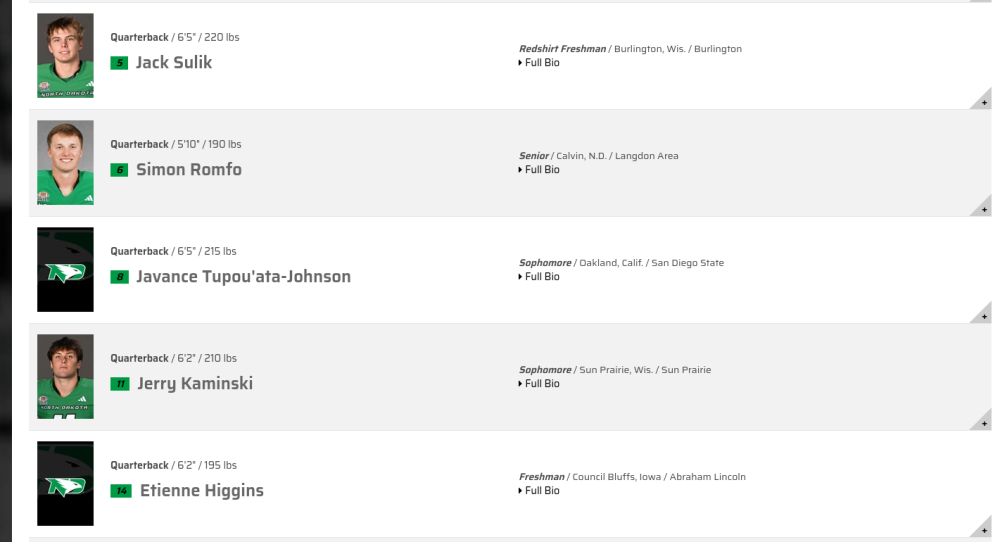Click the green number 14 jersey badge
The width and height of the screenshot is (1000, 542).
click(121, 491)
